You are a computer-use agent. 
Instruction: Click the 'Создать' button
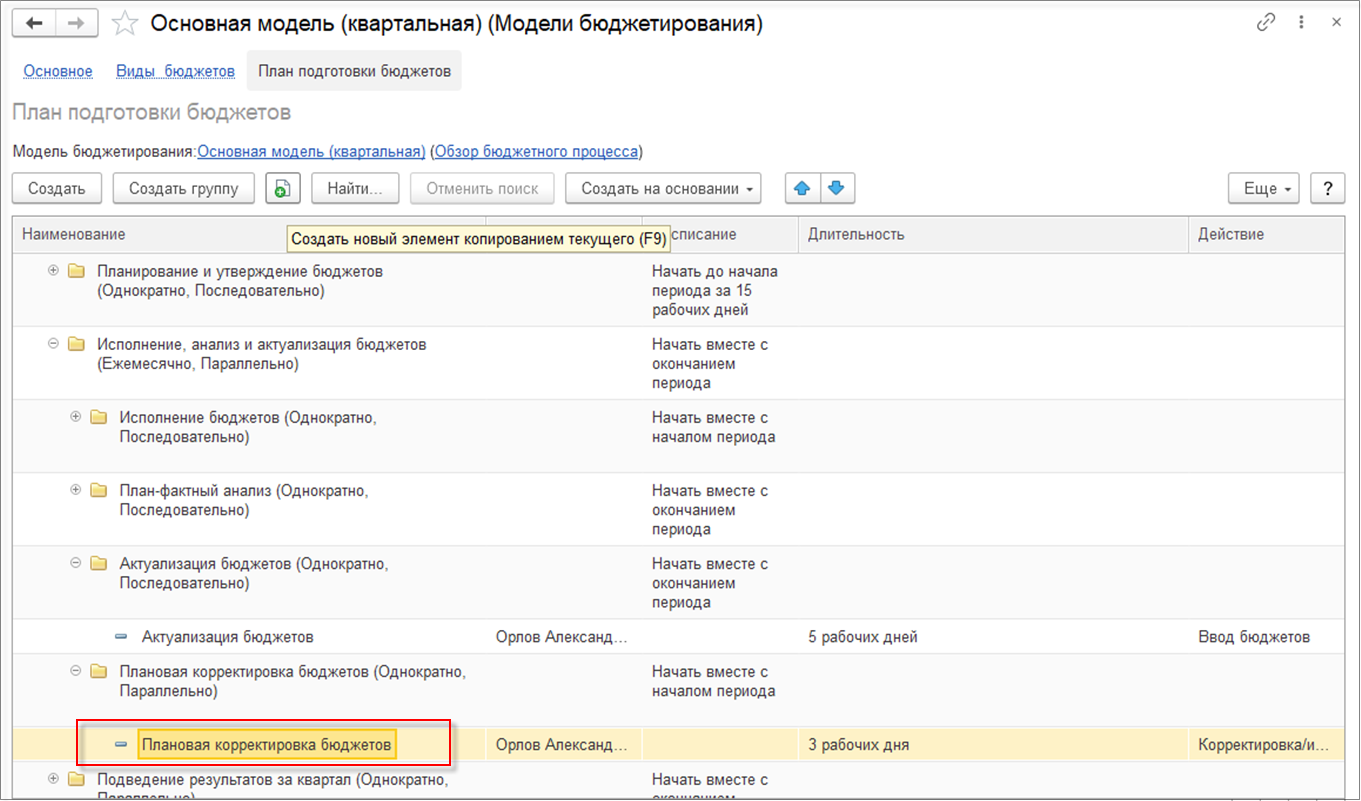56,188
